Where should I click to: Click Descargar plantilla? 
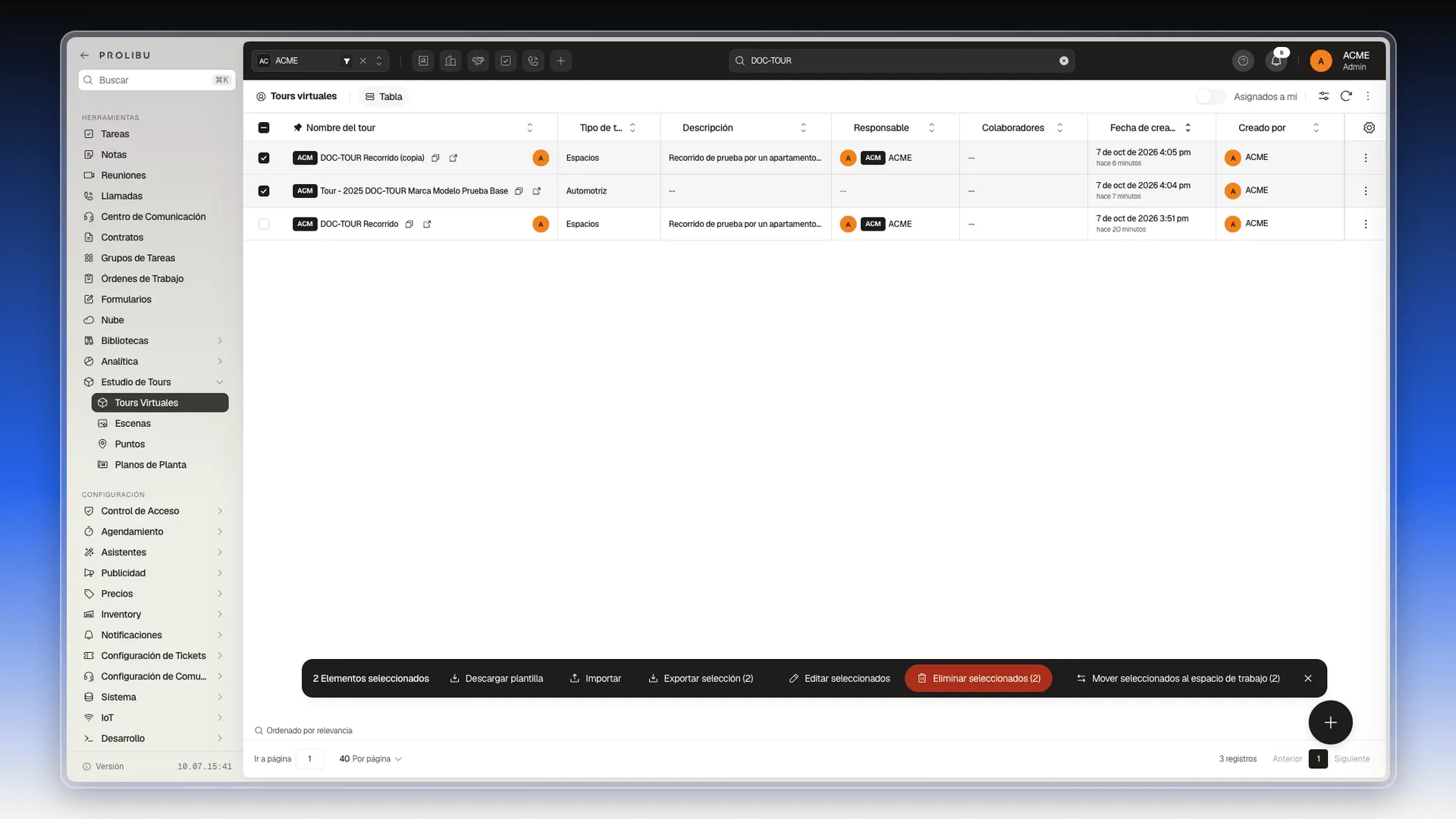497,679
